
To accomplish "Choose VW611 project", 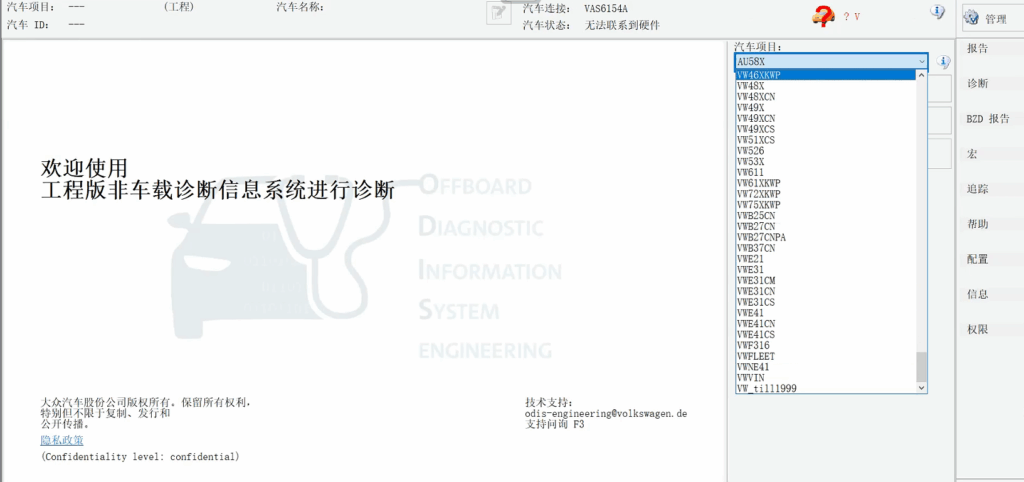I will click(x=825, y=172).
